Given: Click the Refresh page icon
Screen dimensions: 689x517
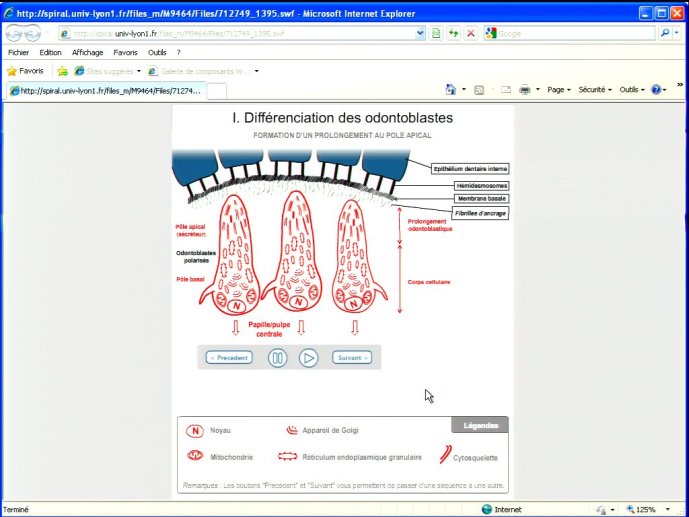Looking at the screenshot, I should point(453,33).
